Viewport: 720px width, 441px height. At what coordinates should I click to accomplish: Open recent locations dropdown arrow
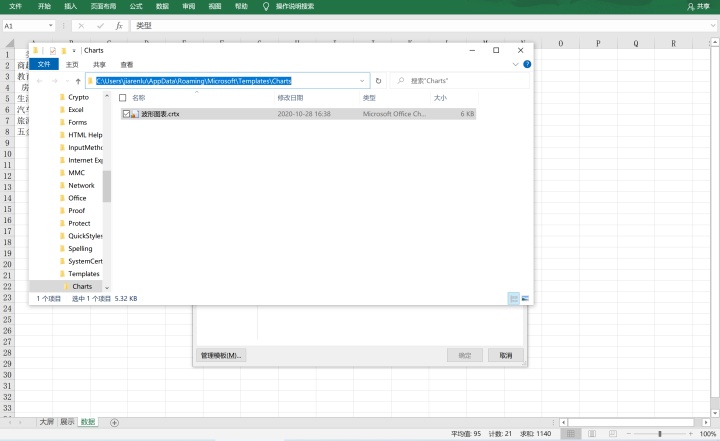(67, 81)
